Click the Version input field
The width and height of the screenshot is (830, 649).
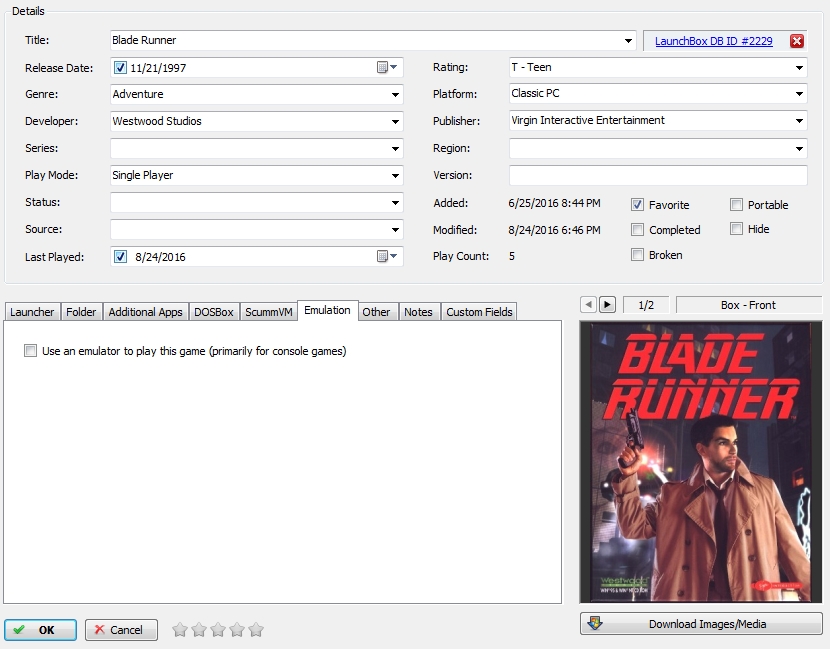pos(658,175)
